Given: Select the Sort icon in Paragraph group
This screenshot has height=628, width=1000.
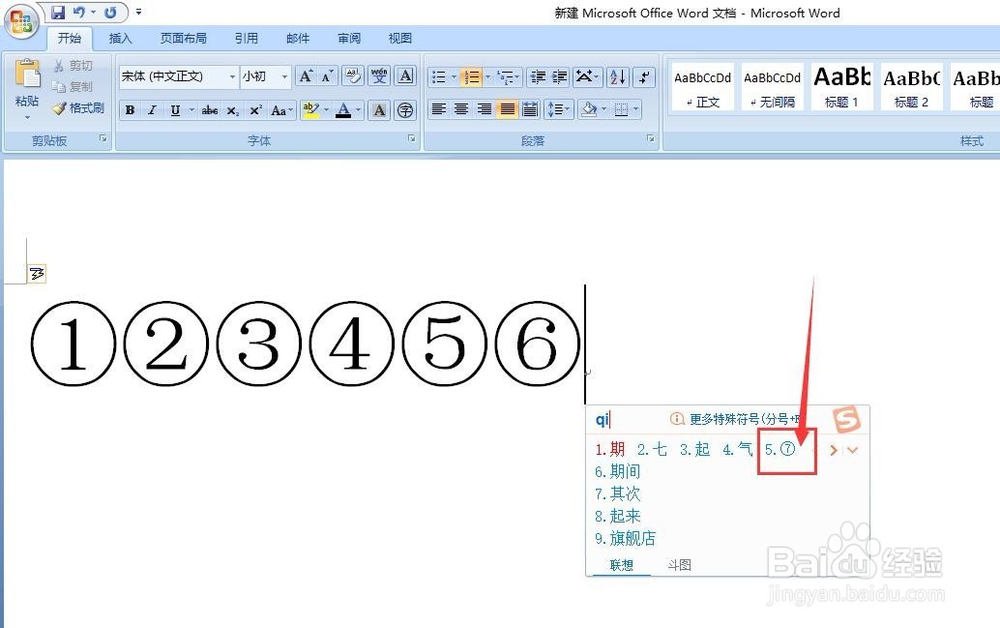Looking at the screenshot, I should point(617,77).
